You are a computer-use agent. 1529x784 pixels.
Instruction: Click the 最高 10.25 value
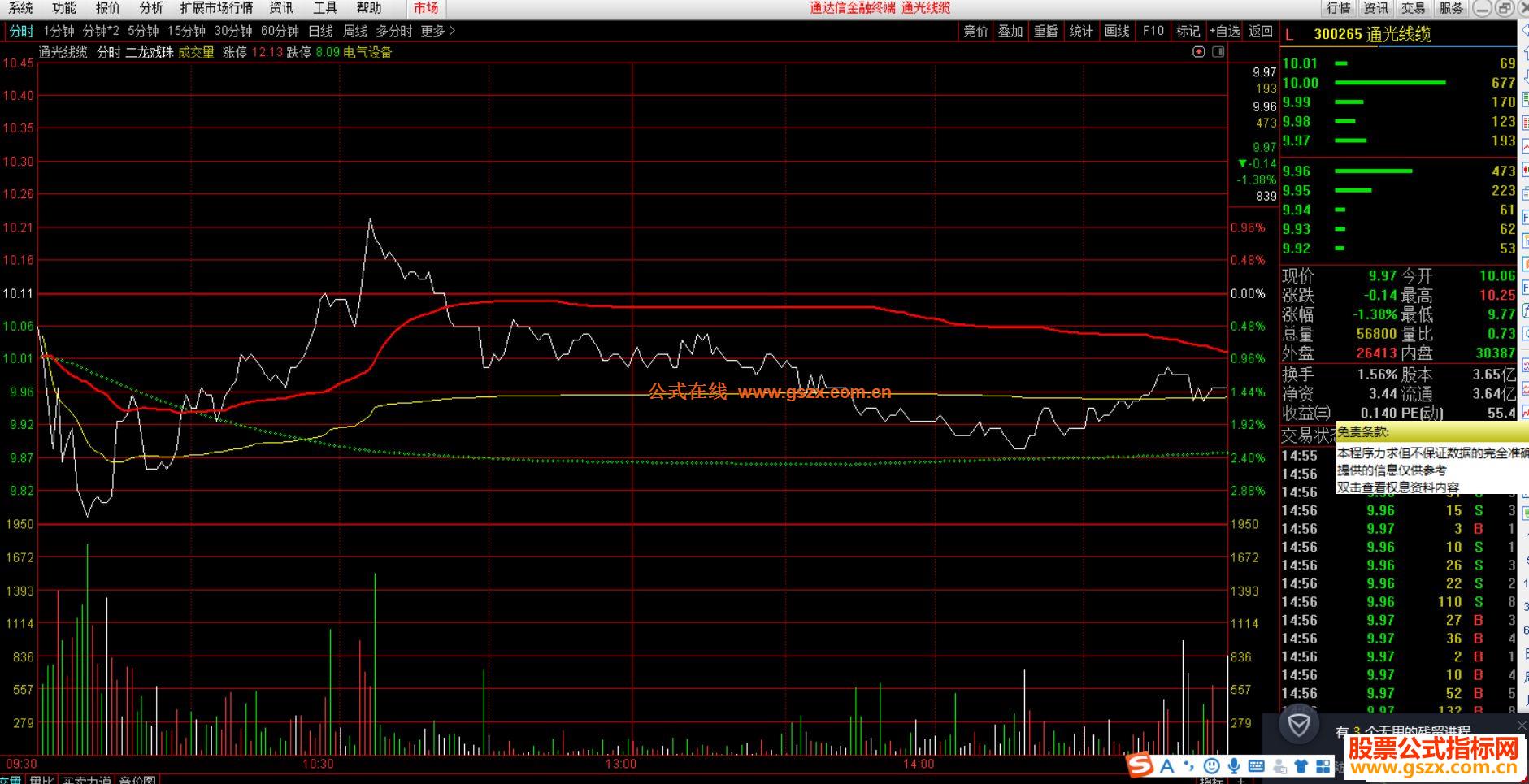tap(1497, 296)
